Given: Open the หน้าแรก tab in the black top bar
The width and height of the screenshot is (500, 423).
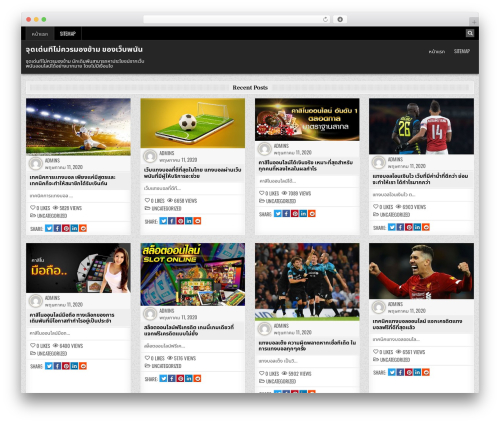Looking at the screenshot, I should click(x=40, y=34).
